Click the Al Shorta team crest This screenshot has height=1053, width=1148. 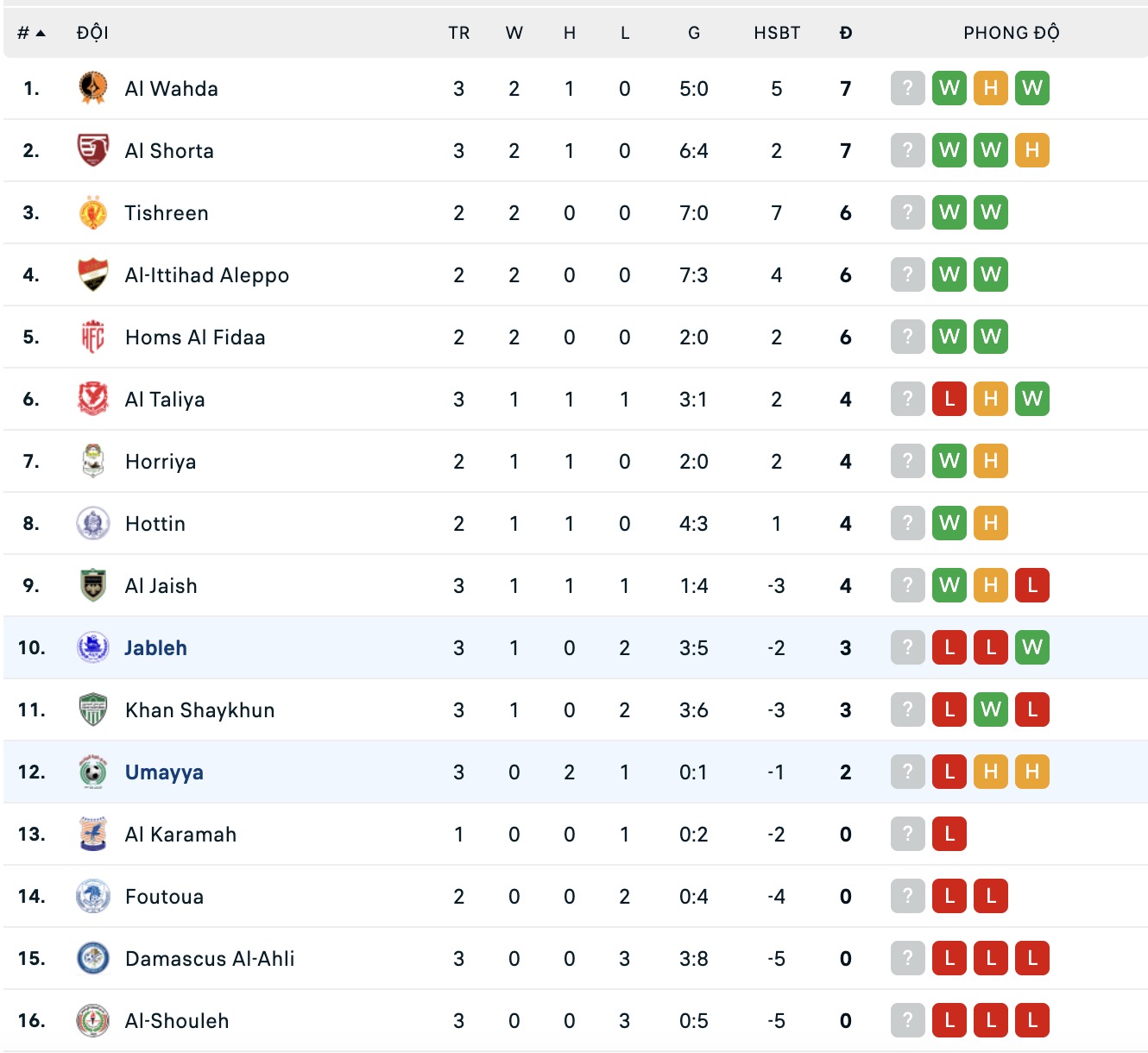(93, 150)
